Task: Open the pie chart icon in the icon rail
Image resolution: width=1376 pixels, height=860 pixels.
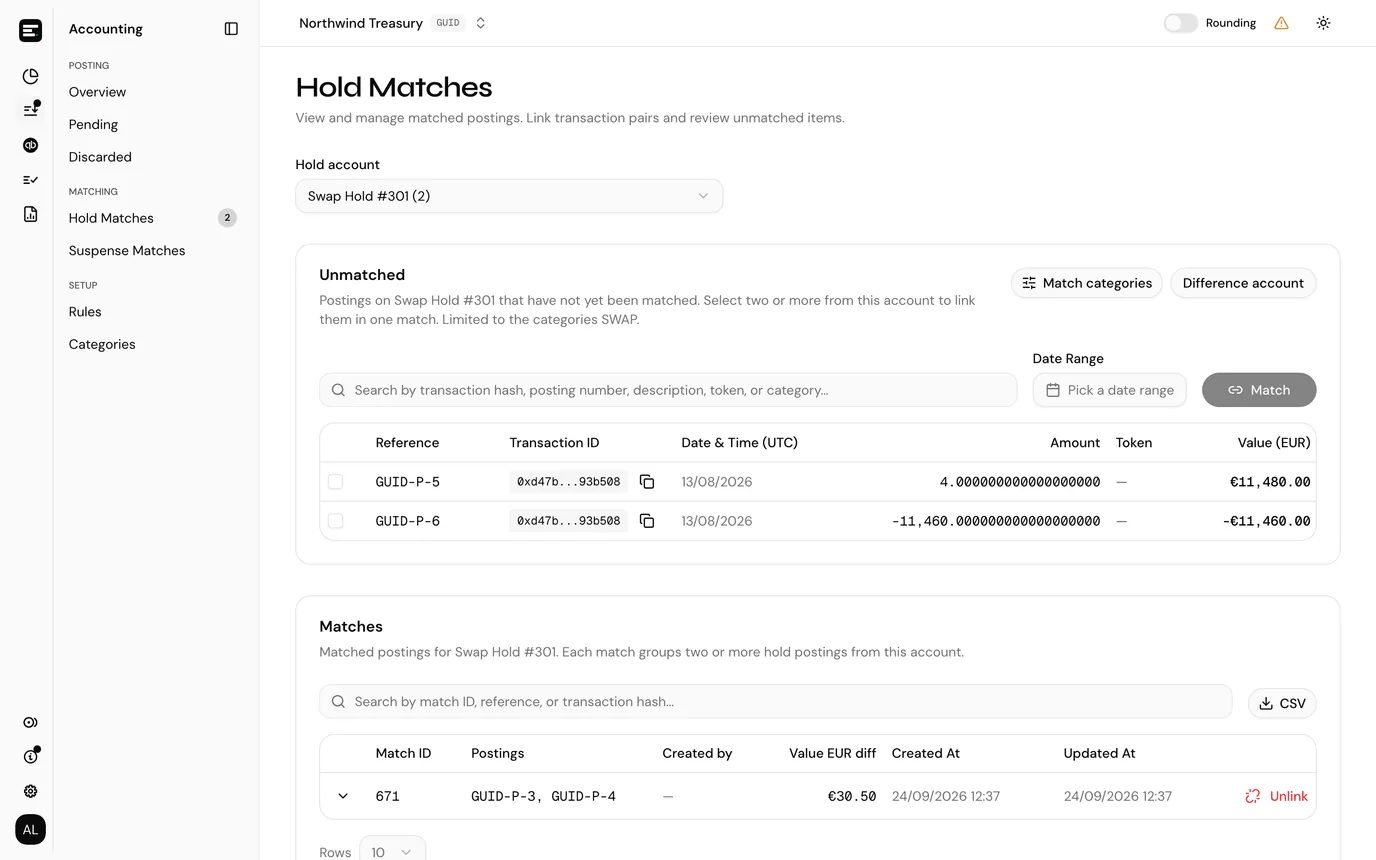Action: [x=30, y=76]
